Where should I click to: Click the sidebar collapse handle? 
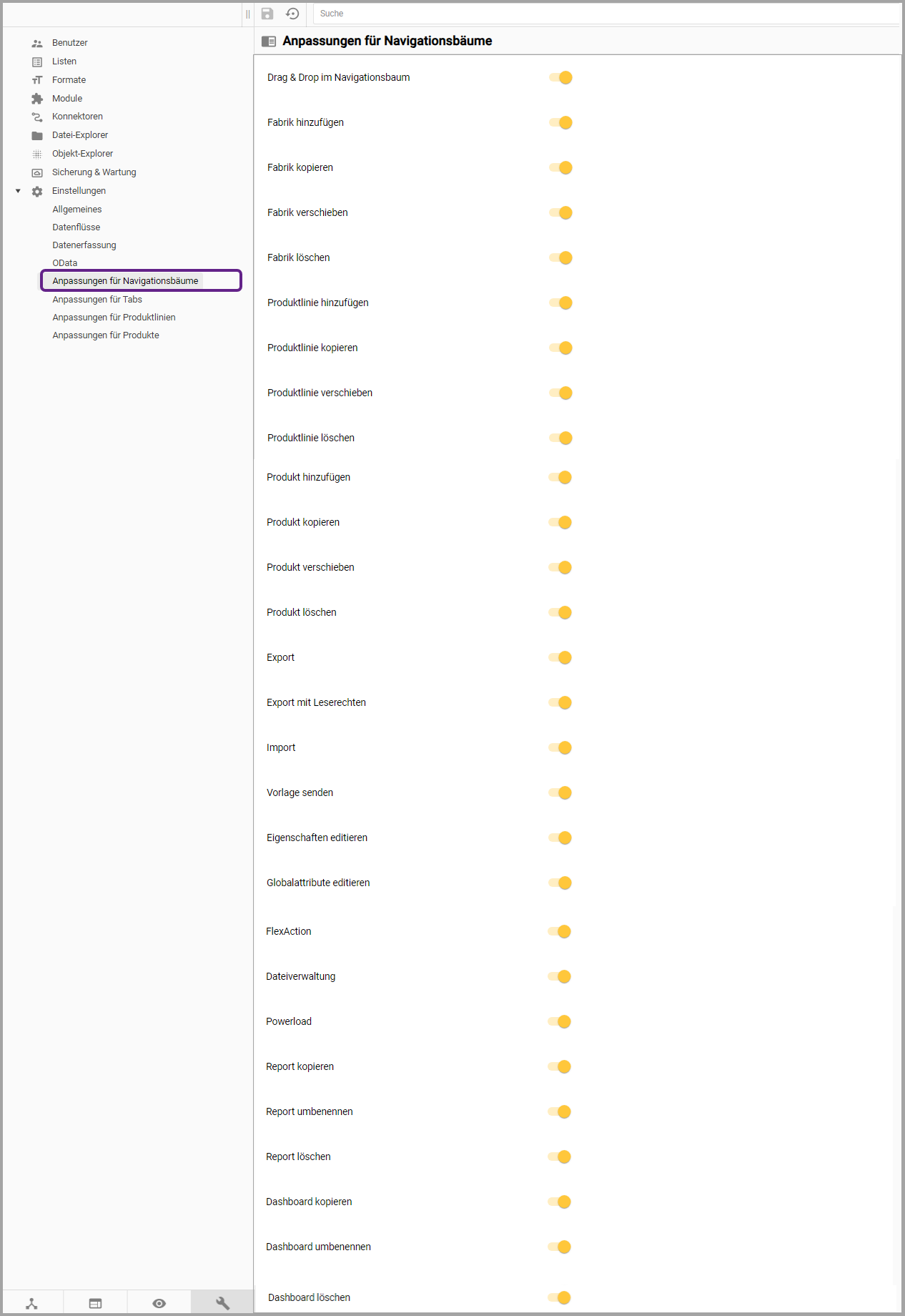[247, 14]
